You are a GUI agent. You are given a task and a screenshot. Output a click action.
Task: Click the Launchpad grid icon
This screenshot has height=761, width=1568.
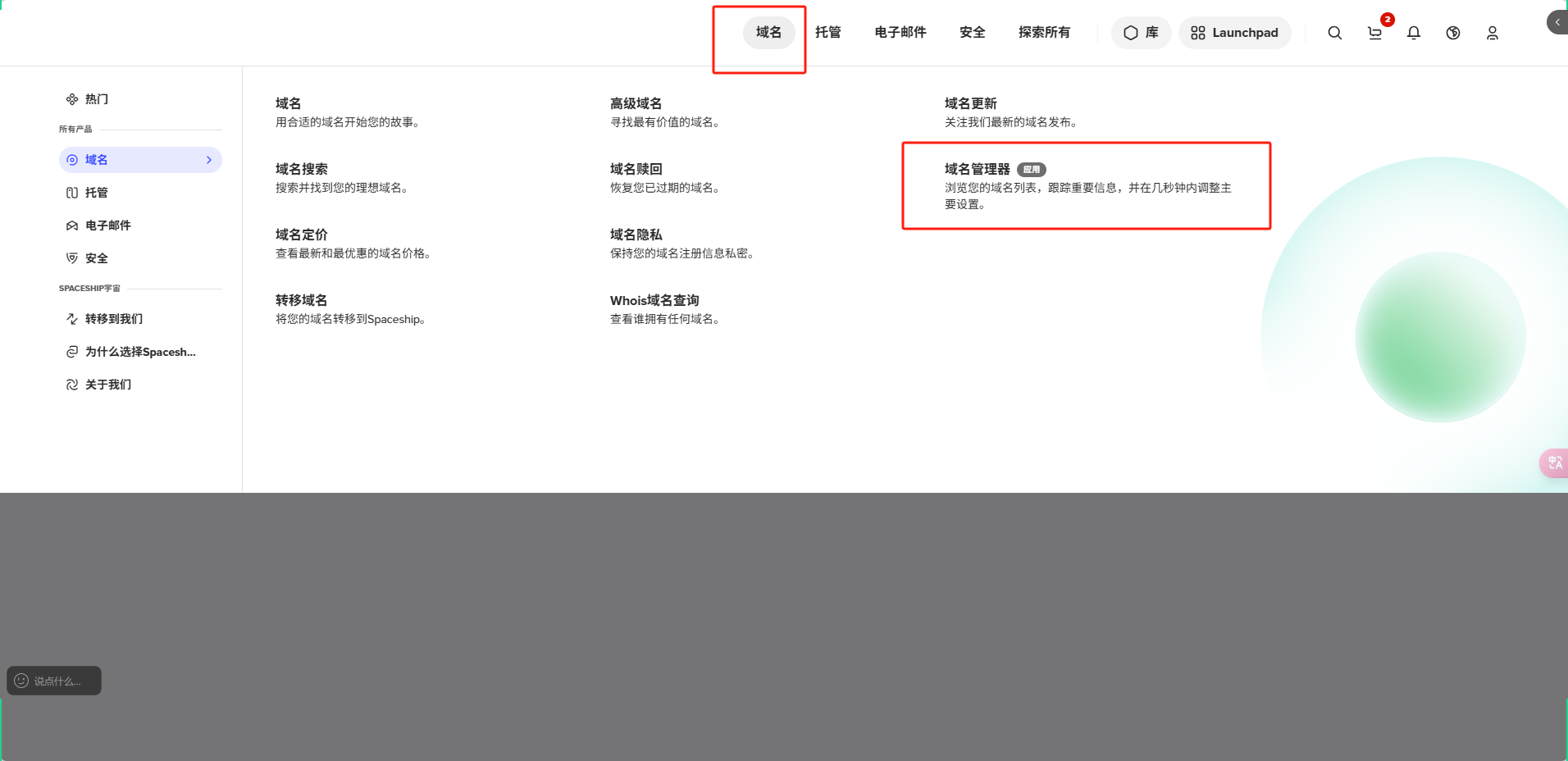pyautogui.click(x=1198, y=33)
